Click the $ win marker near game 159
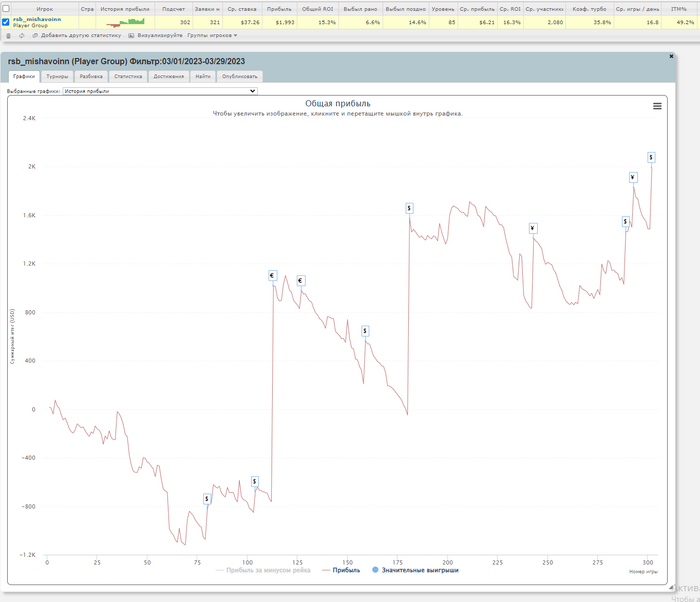700x602 pixels. click(x=365, y=331)
